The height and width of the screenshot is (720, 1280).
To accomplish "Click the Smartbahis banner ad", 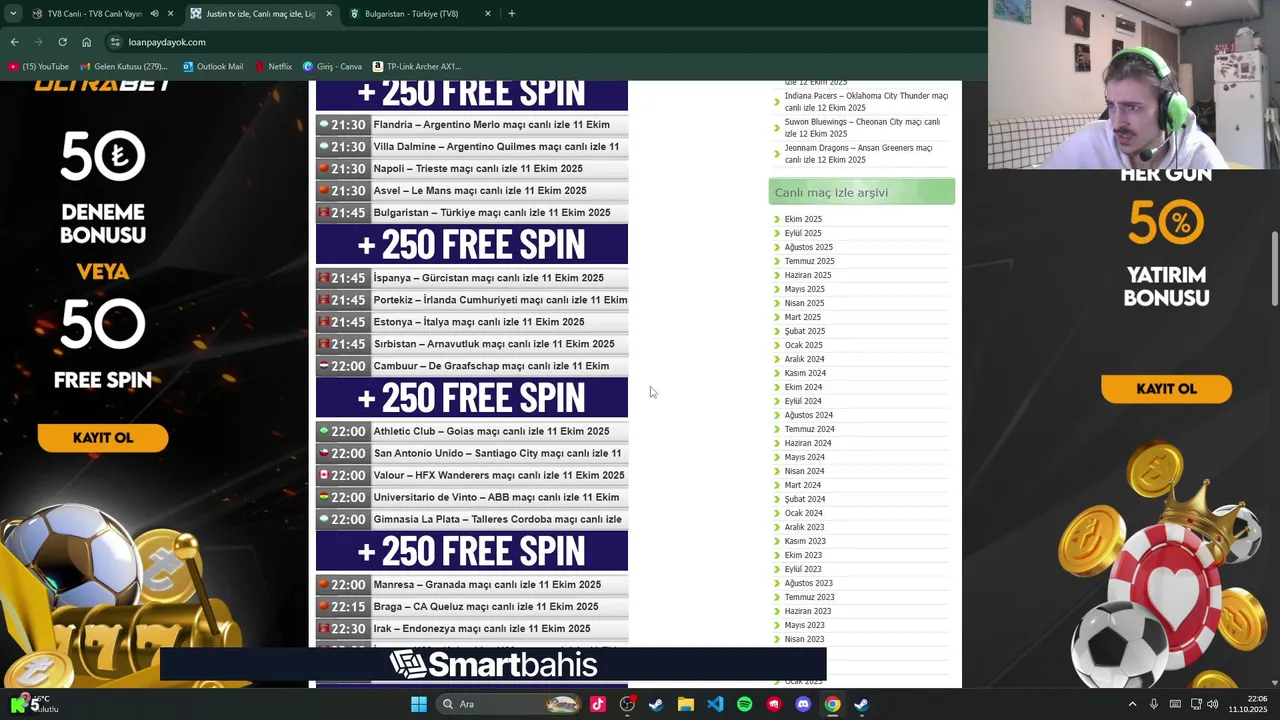I will (493, 665).
